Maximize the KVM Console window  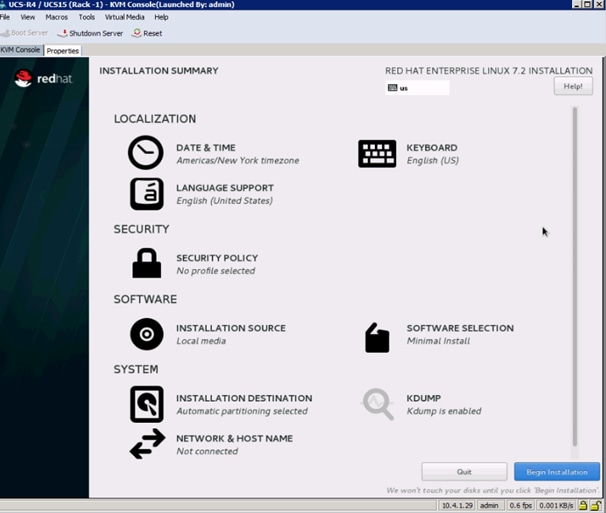[587, 4]
